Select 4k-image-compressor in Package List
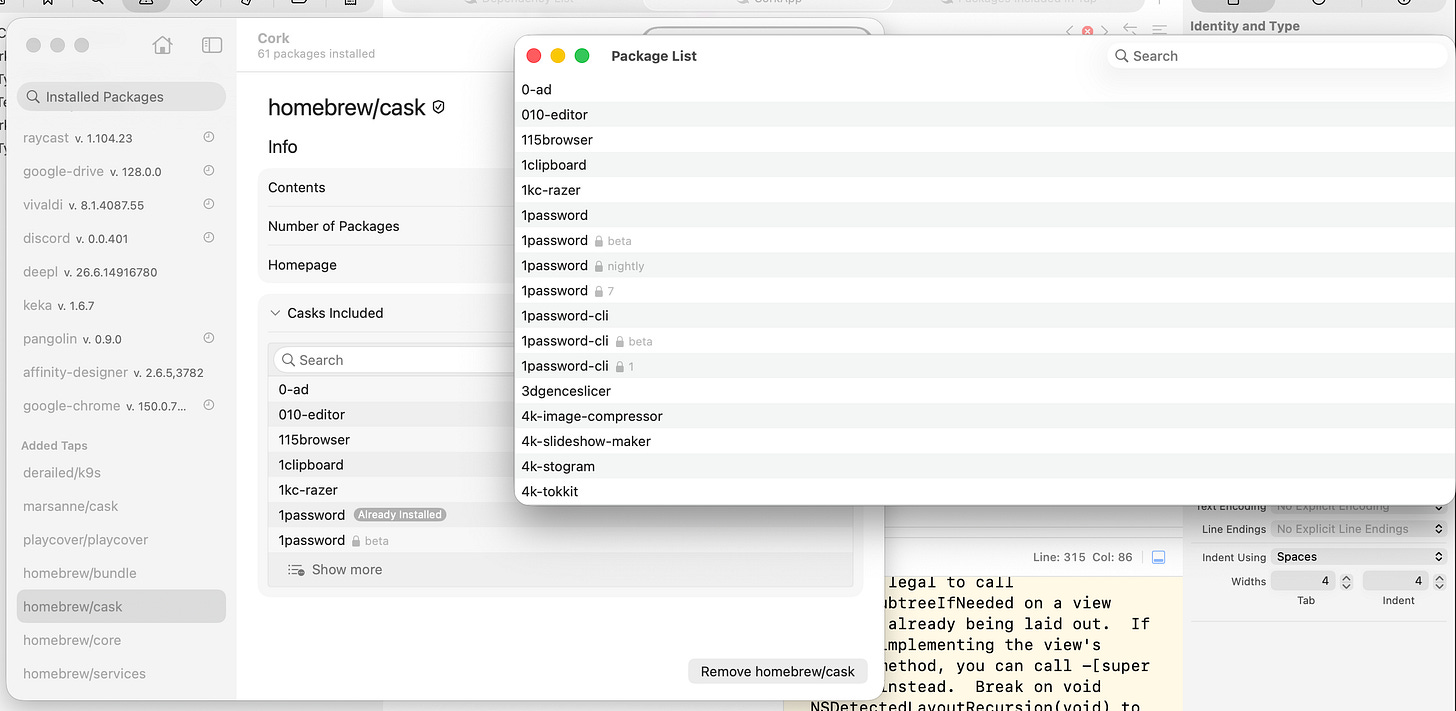This screenshot has width=1456, height=711. pyautogui.click(x=985, y=416)
